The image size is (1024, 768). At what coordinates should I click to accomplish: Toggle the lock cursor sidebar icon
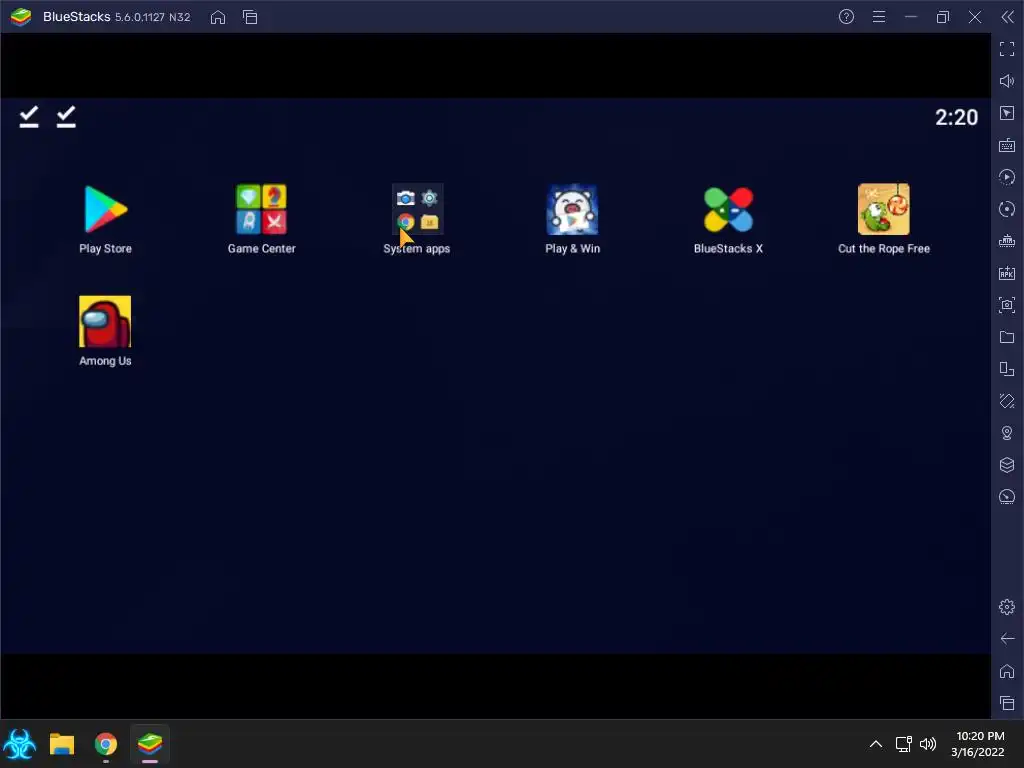[1007, 113]
